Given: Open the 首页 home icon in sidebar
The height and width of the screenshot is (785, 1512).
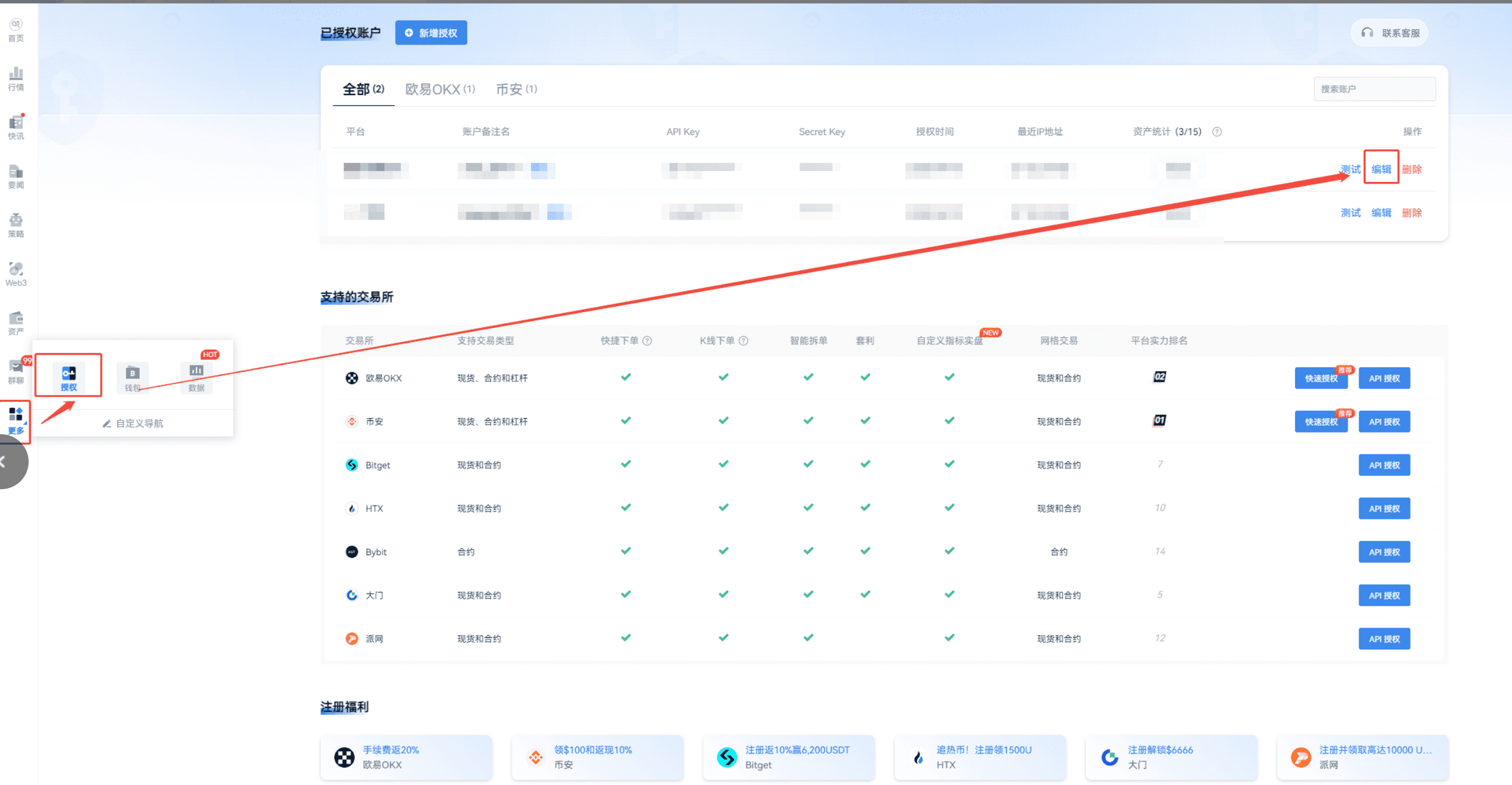Looking at the screenshot, I should [x=16, y=30].
